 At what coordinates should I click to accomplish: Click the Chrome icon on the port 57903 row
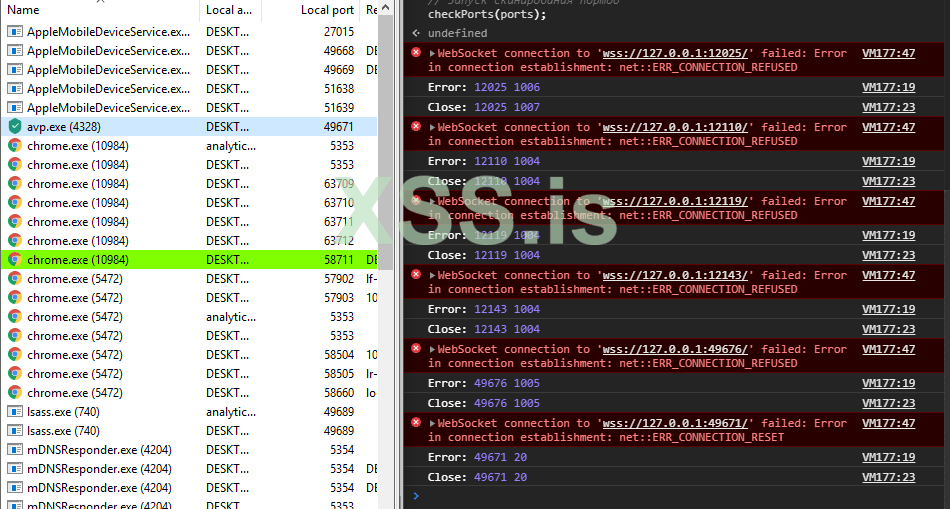pyautogui.click(x=15, y=298)
